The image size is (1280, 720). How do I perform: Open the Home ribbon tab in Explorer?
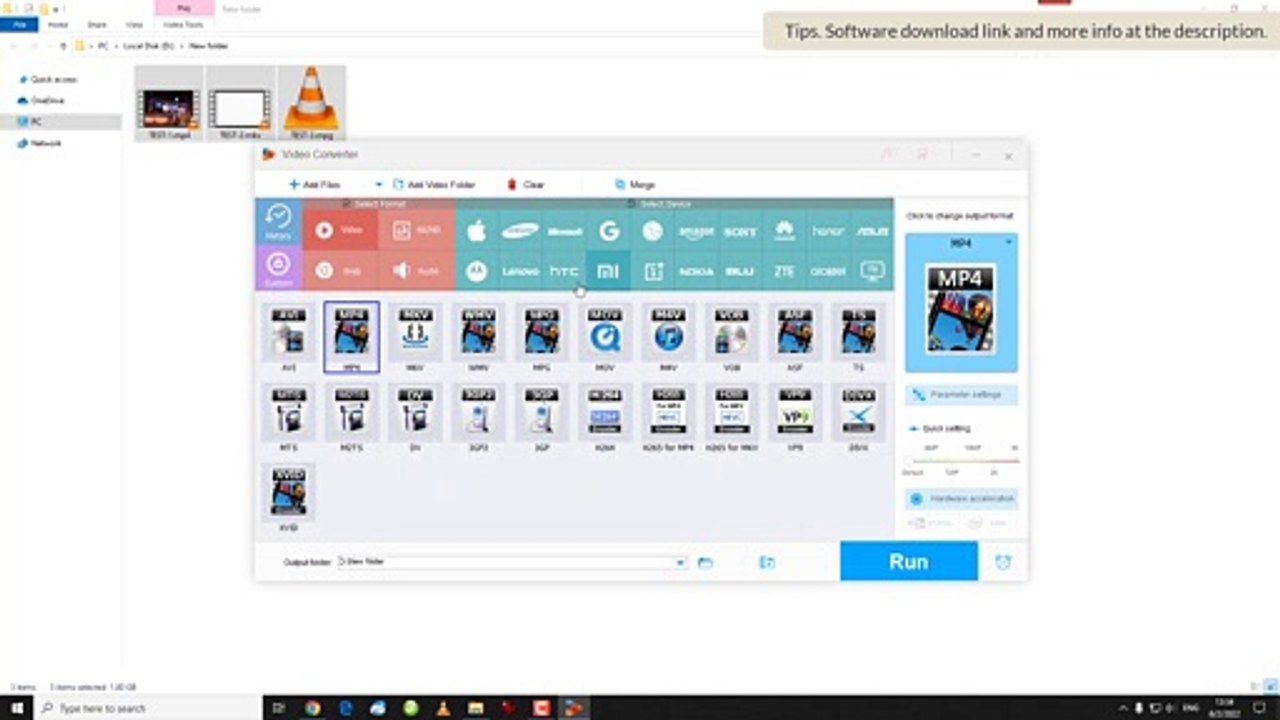coord(58,24)
